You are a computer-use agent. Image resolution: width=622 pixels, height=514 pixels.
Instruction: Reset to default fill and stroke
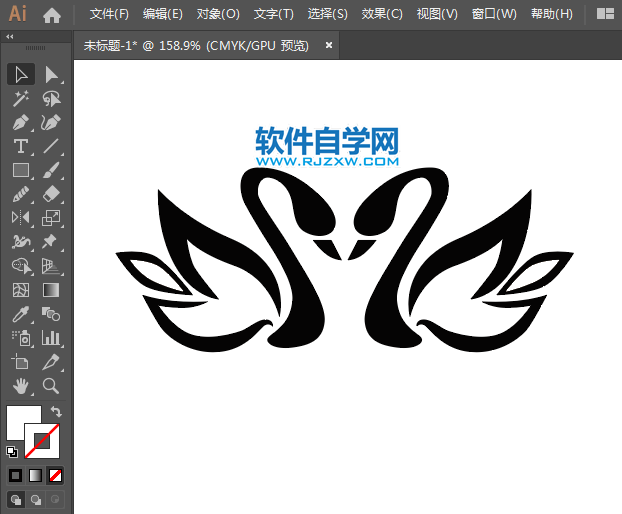click(12, 452)
